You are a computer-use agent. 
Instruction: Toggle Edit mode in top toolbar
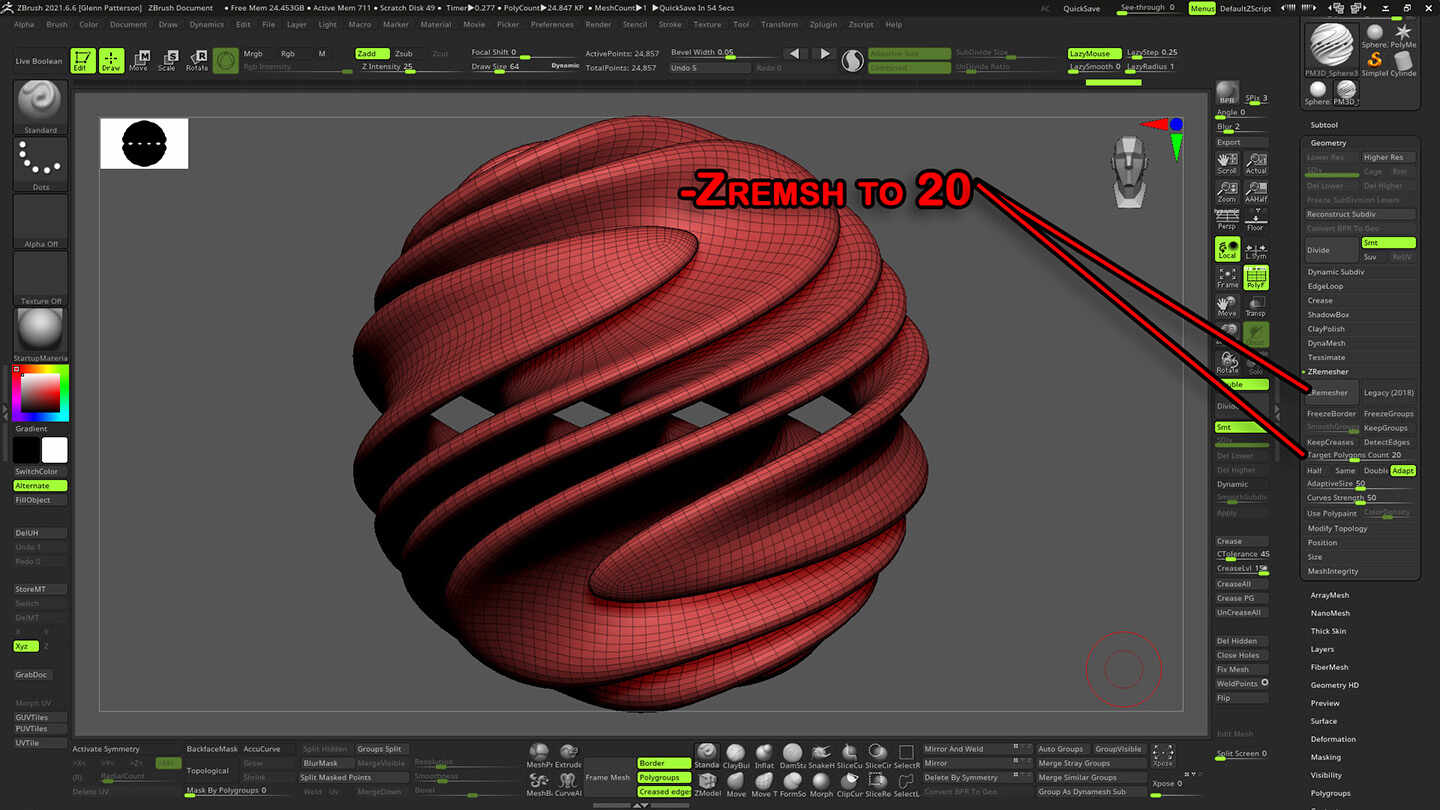(84, 61)
